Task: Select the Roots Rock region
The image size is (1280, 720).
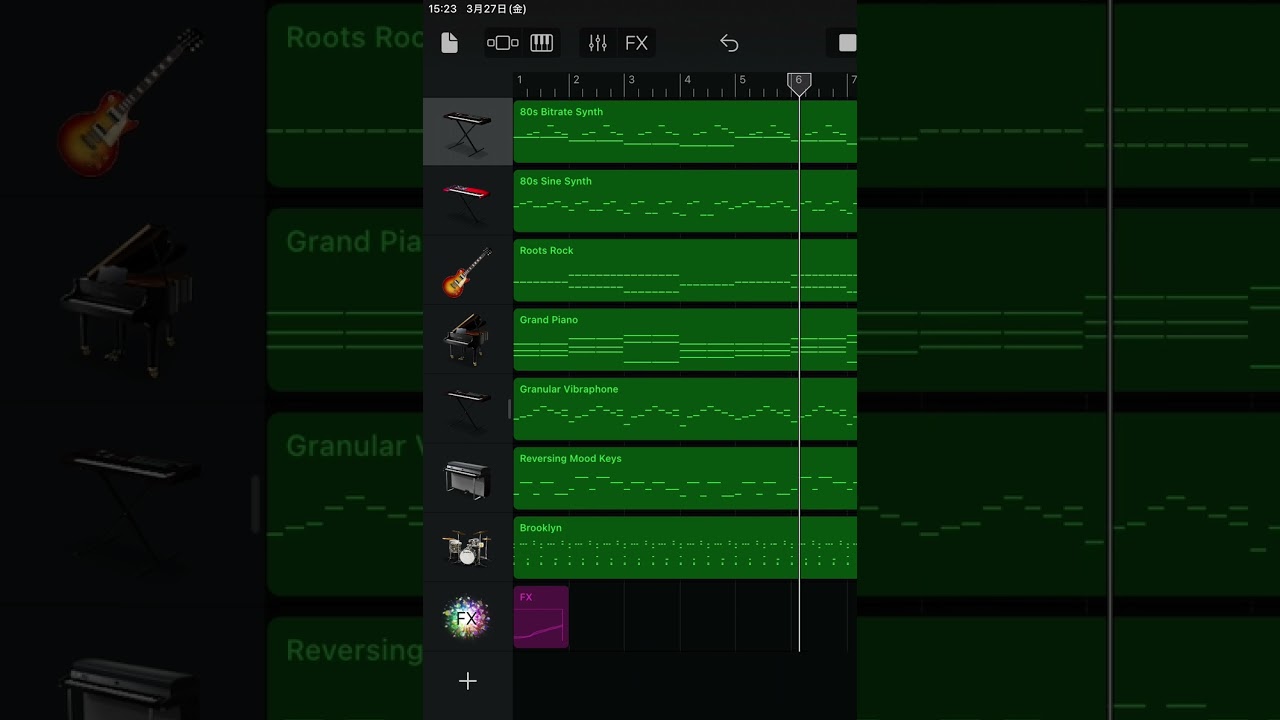Action: [x=685, y=270]
